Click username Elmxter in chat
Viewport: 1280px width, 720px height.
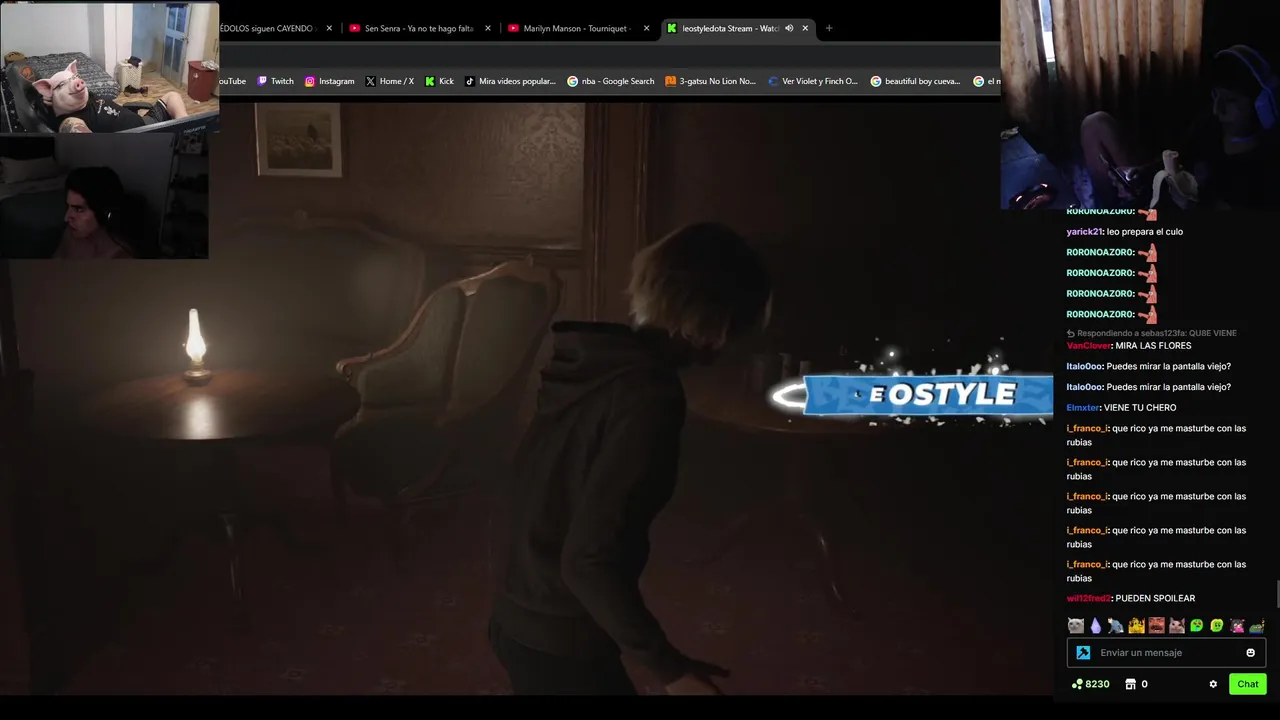pos(1083,408)
